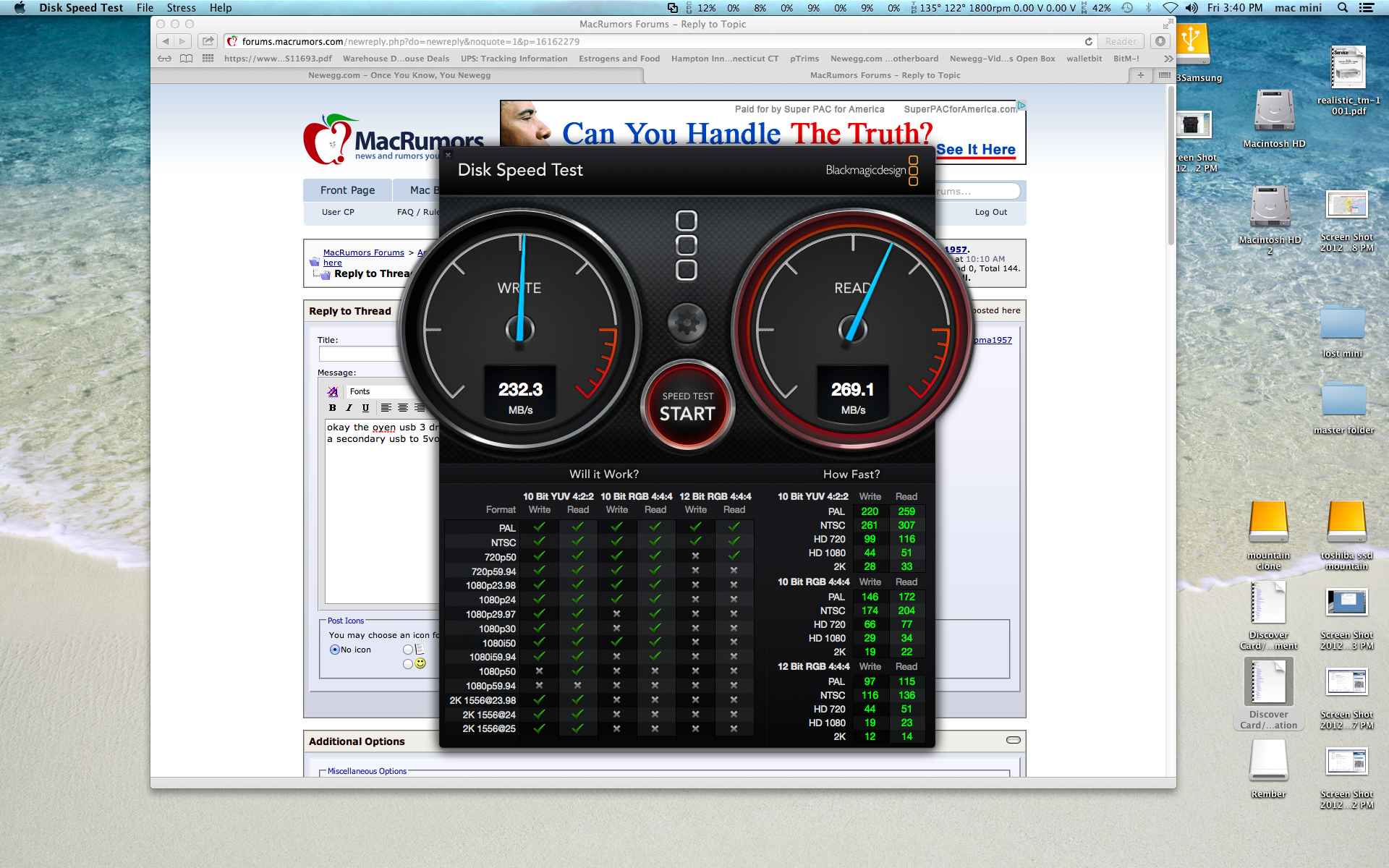Open the Top Sites grid icon
Viewport: 1389px width, 868px height.
[x=208, y=59]
